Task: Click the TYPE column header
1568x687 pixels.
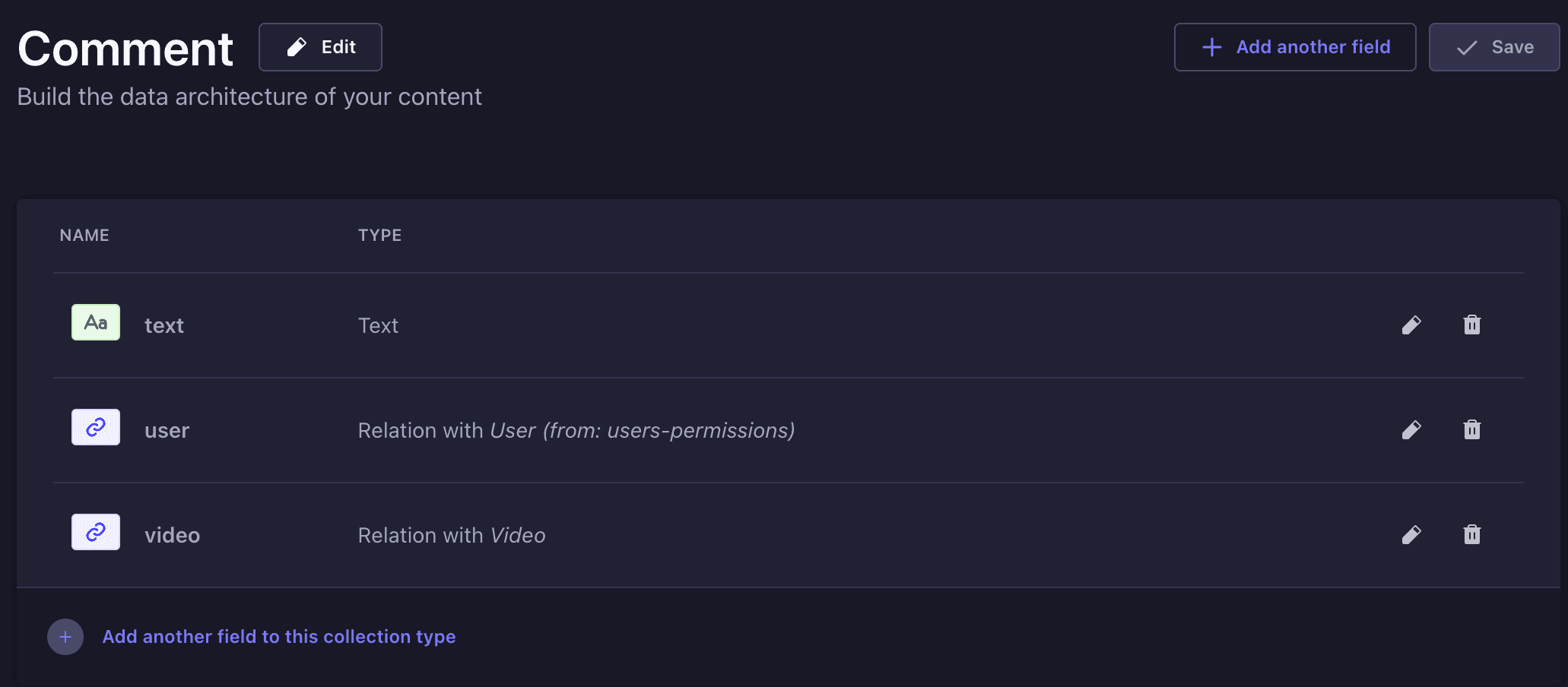Action: click(380, 236)
